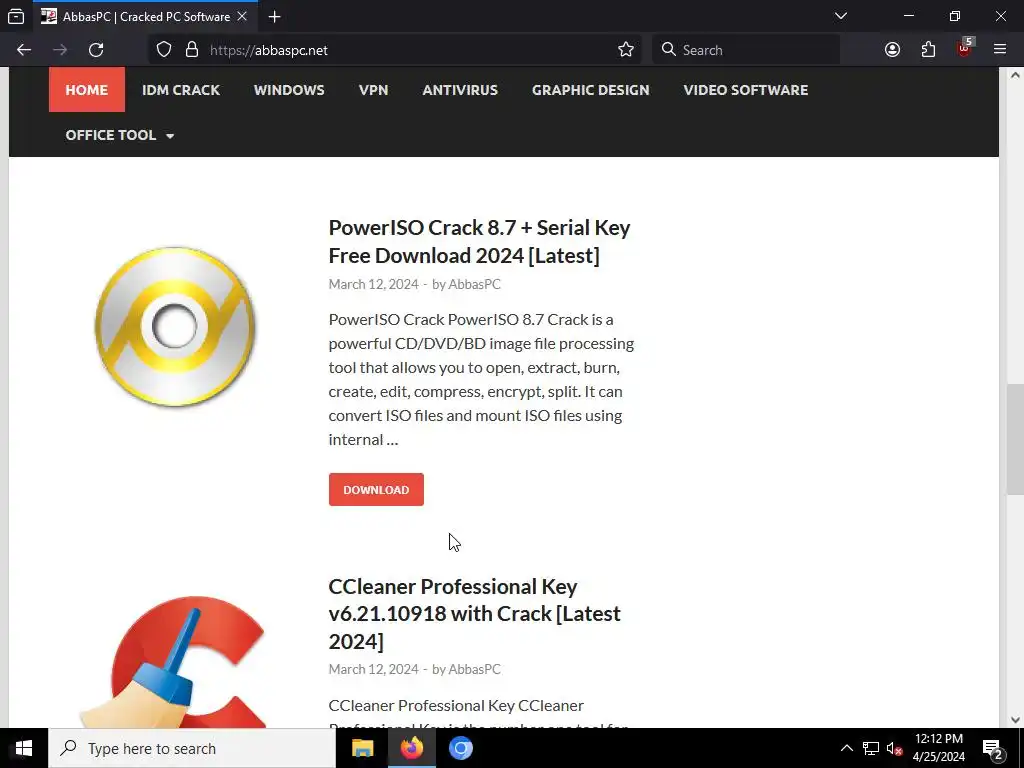The height and width of the screenshot is (768, 1024).
Task: Click the Firefox taskbar icon
Action: 411,748
